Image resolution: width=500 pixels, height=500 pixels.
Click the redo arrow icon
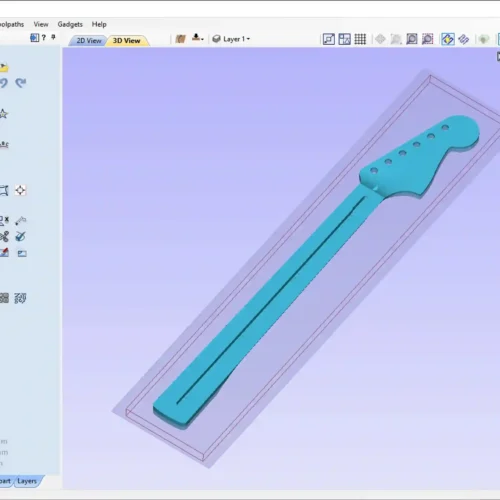(x=21, y=83)
